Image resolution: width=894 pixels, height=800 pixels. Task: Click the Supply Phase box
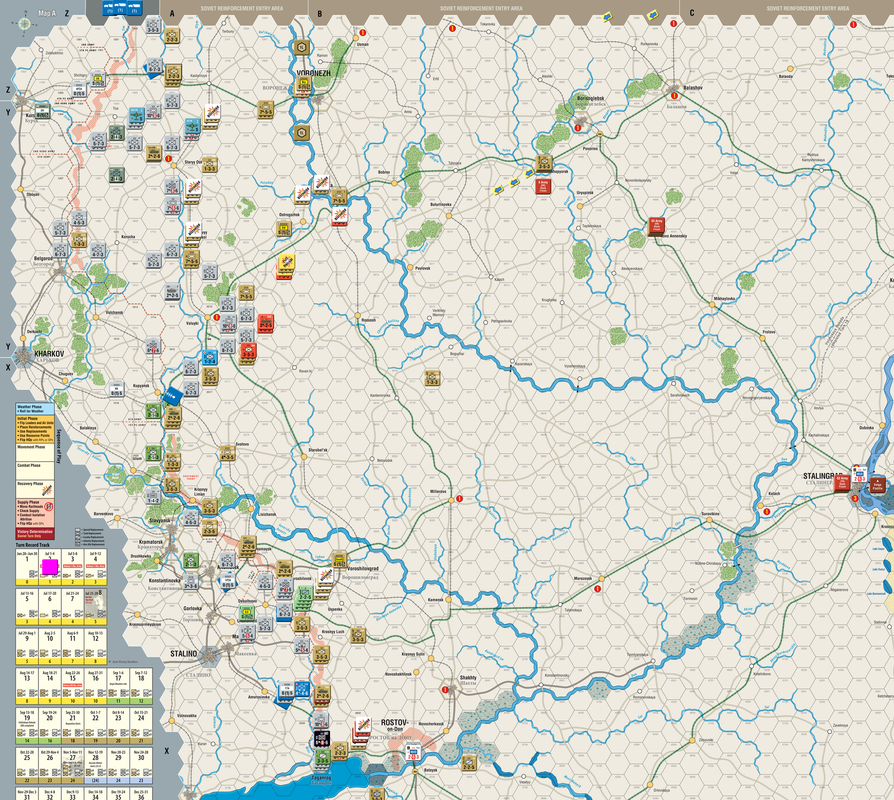[x=35, y=514]
